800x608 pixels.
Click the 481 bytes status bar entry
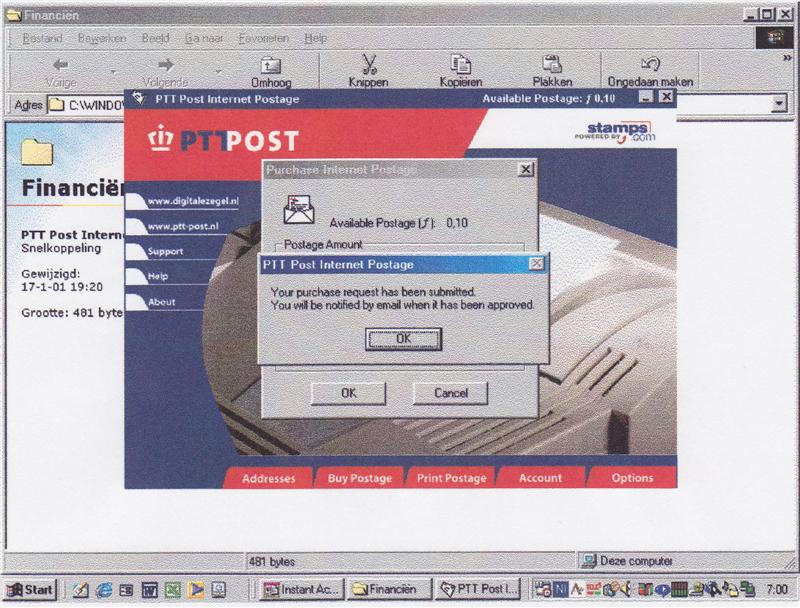272,562
